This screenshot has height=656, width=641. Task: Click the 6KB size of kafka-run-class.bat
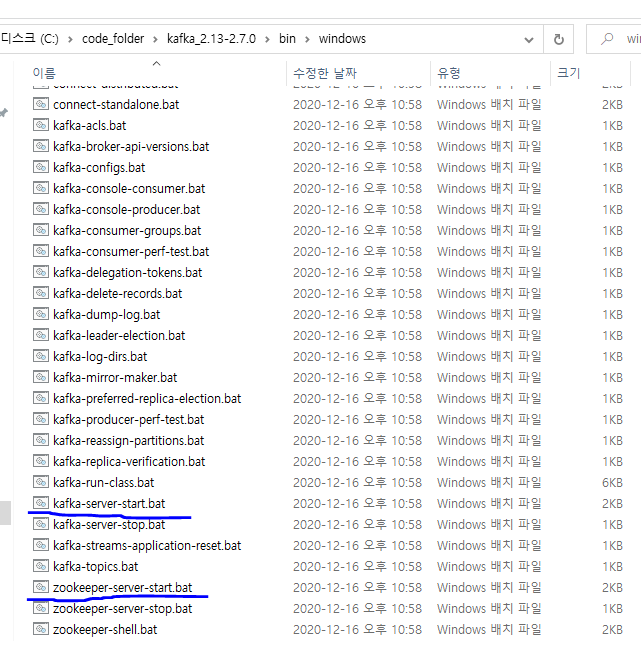(x=612, y=483)
